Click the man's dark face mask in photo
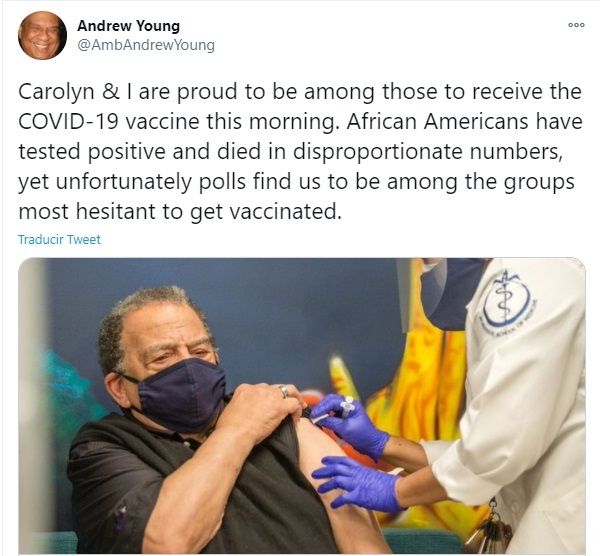 click(x=180, y=394)
